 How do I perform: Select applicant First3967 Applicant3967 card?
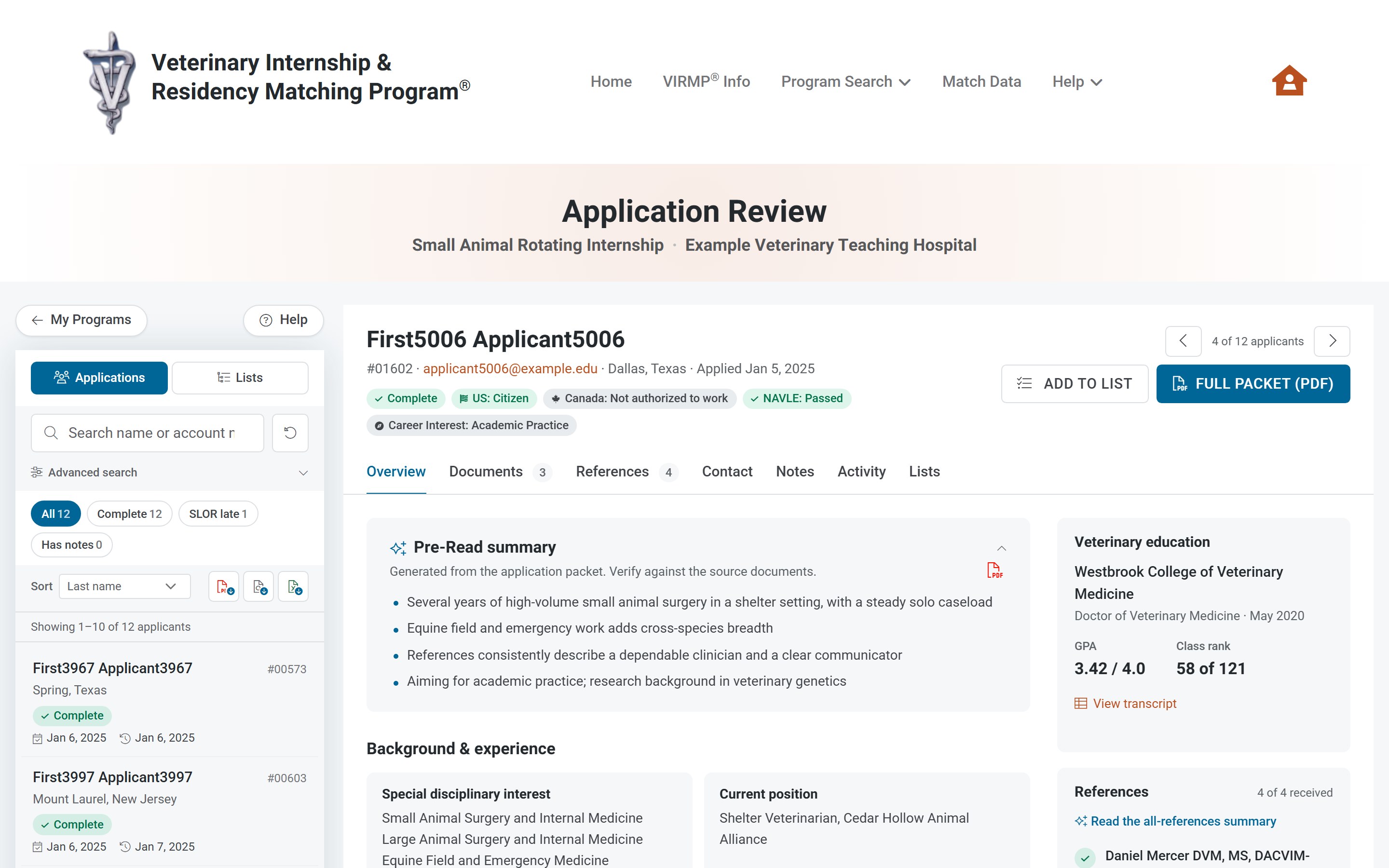[x=169, y=702]
